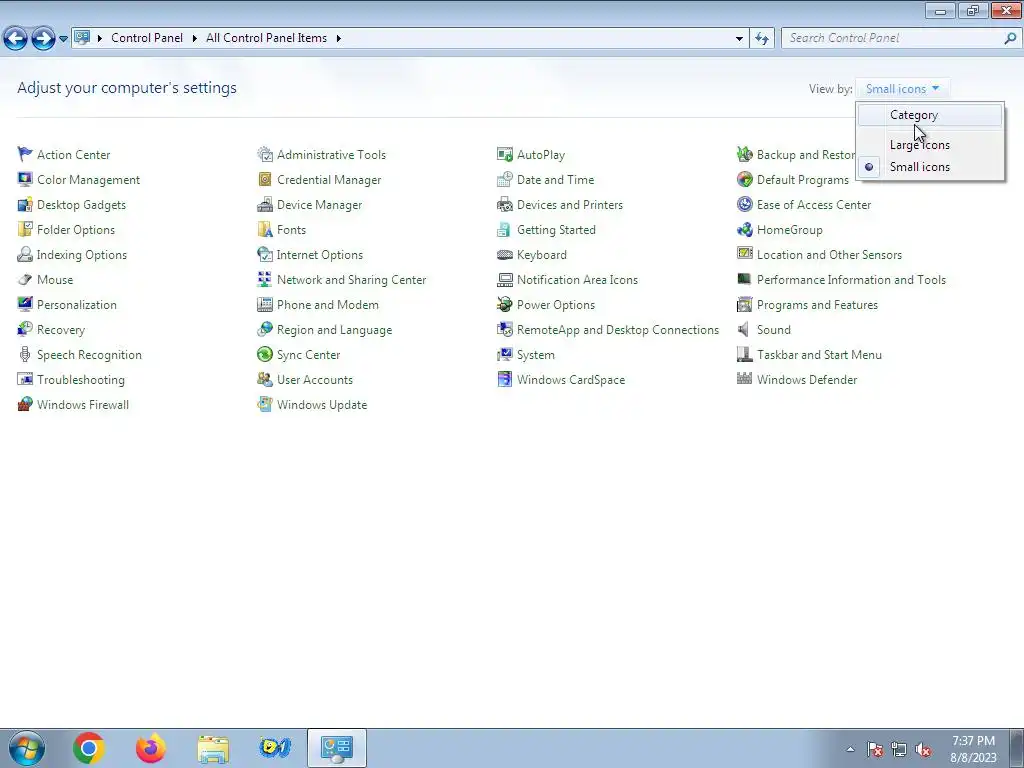Viewport: 1024px width, 768px height.
Task: Open Notification Area Icons
Action: tap(577, 280)
